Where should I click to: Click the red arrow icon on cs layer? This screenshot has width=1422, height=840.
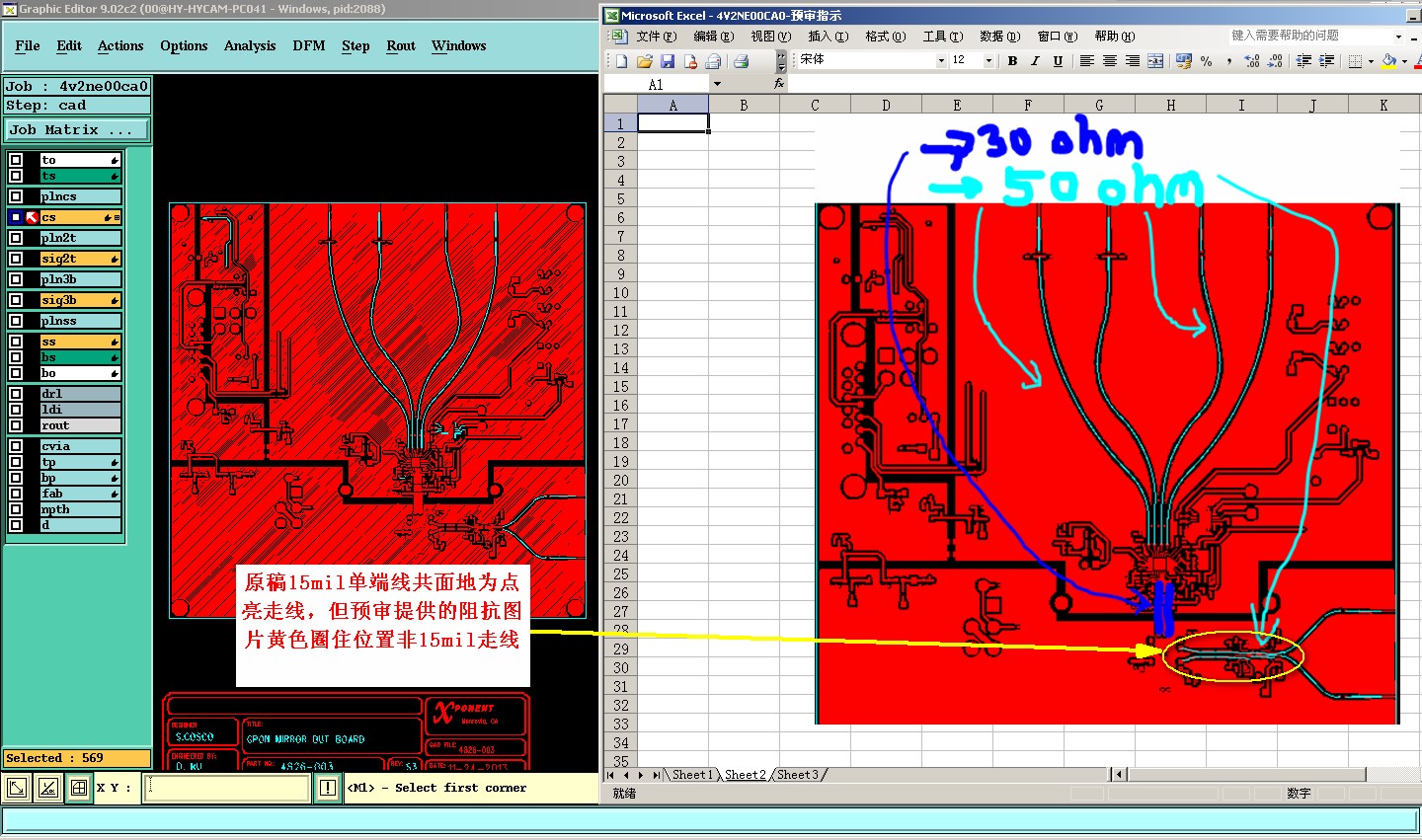[32, 217]
